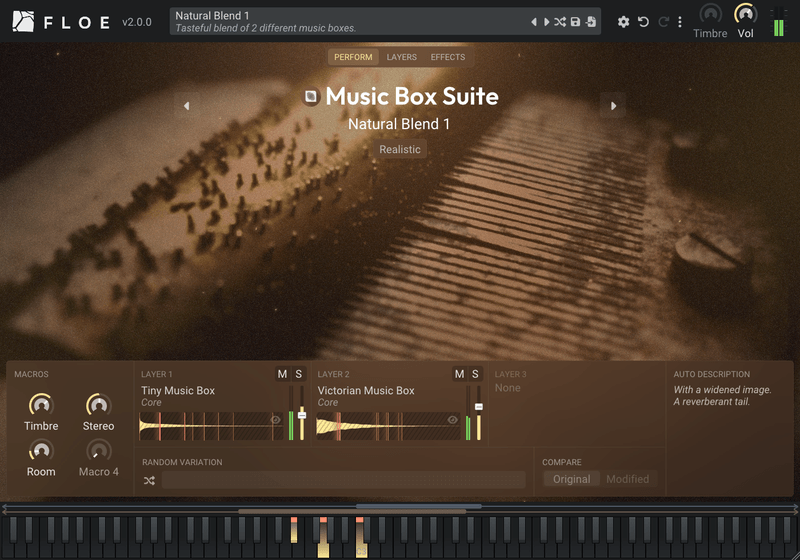Load next preset with right arrow in preset bar
Image resolution: width=800 pixels, height=560 pixels.
click(546, 22)
